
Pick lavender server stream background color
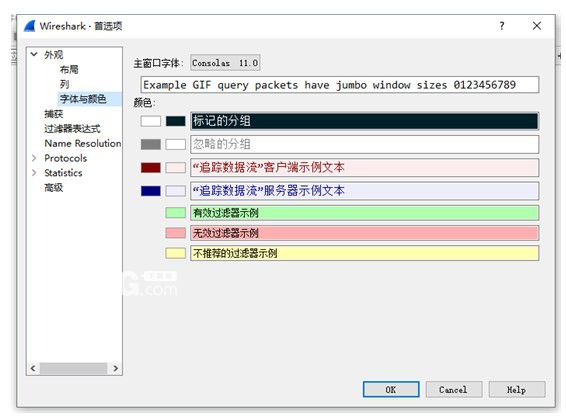click(176, 191)
